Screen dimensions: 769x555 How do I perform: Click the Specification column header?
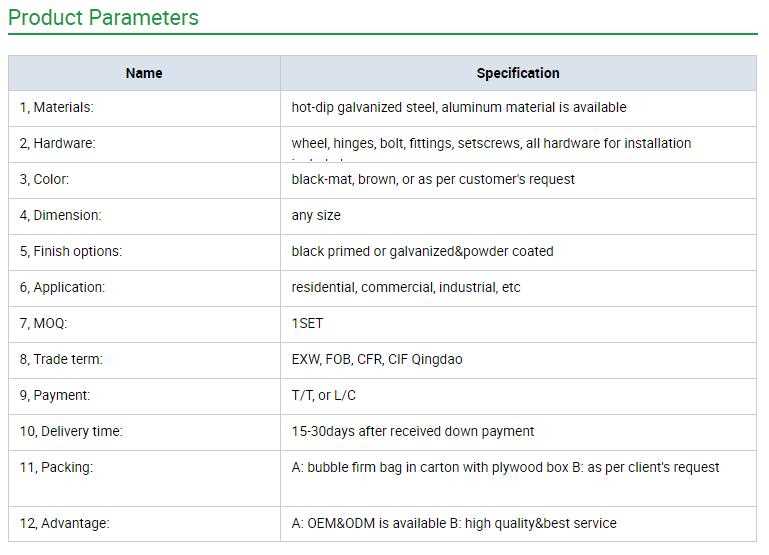click(x=518, y=73)
